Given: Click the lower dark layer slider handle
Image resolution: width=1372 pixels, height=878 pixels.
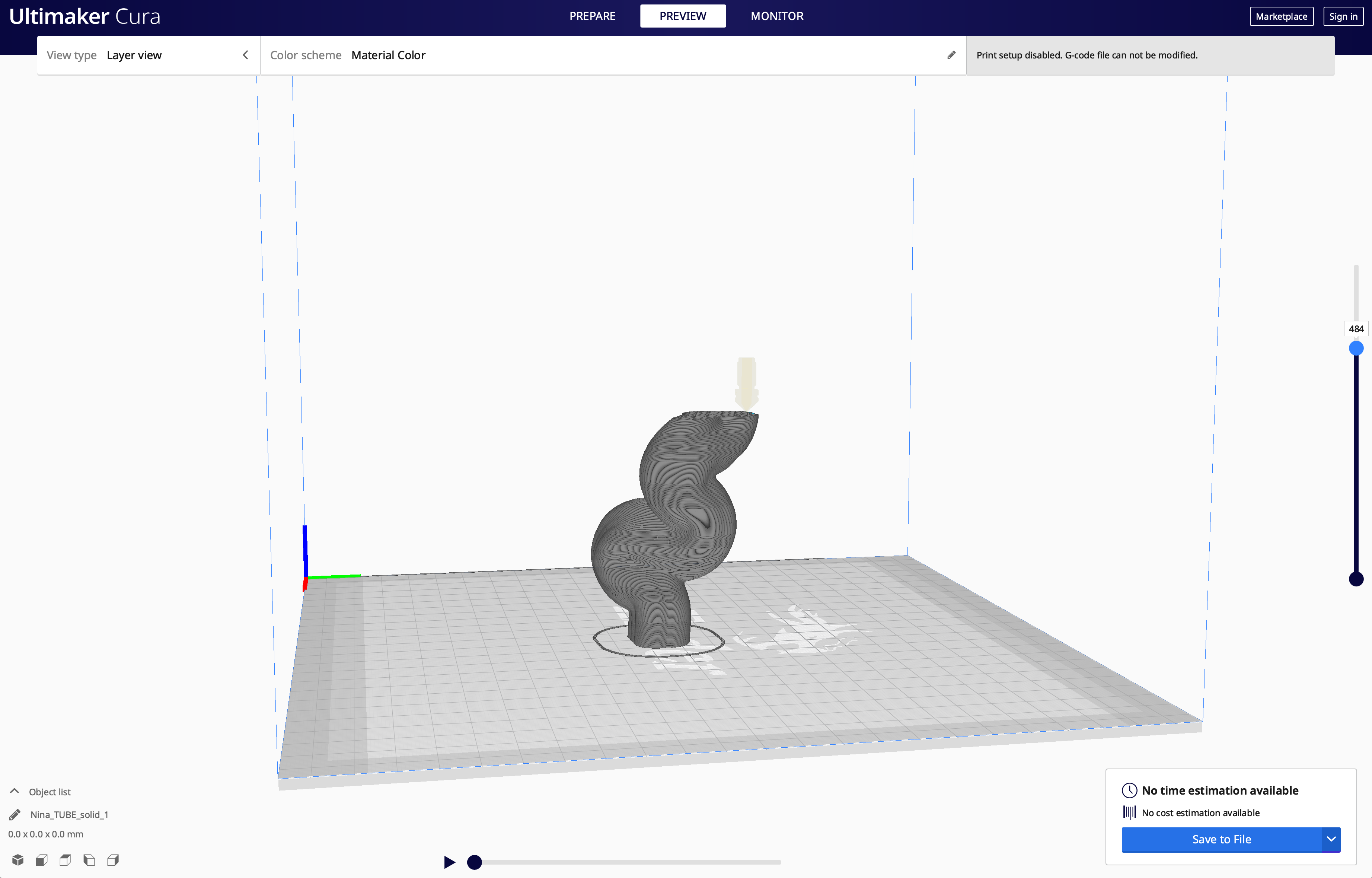Looking at the screenshot, I should 1356,579.
